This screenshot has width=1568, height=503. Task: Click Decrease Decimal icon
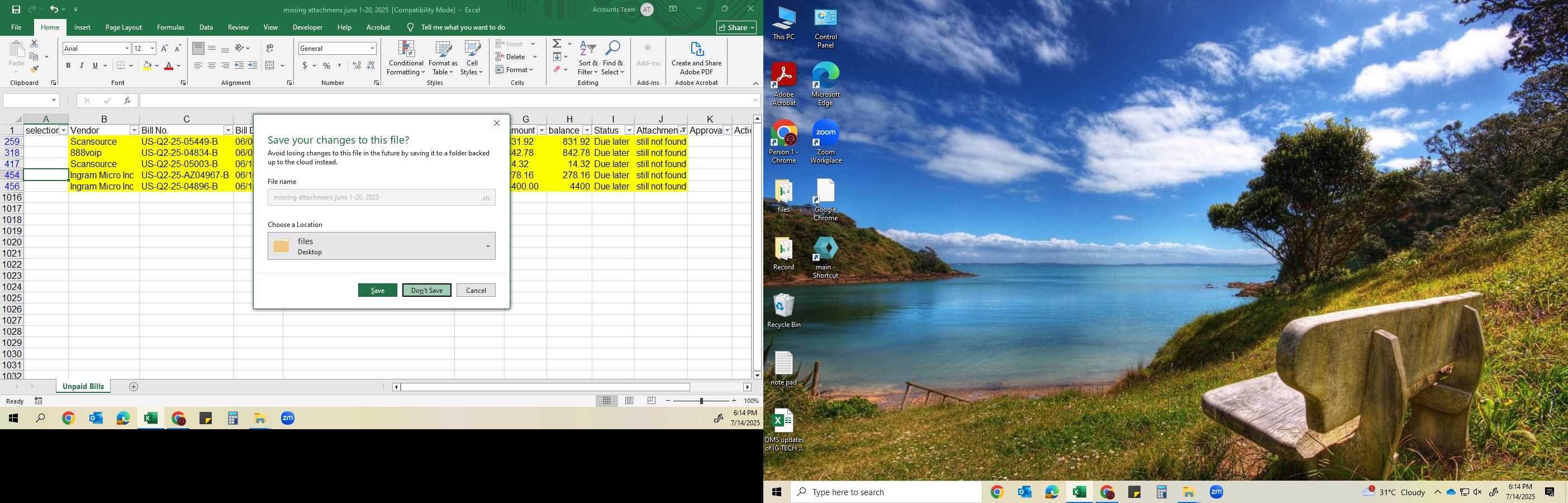(x=370, y=65)
